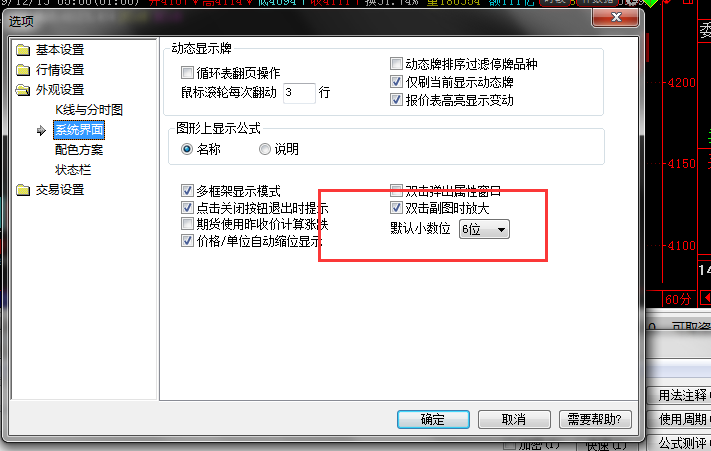Select K线与分时图 in the tree
Viewport: 711px width, 451px height.
pos(89,110)
